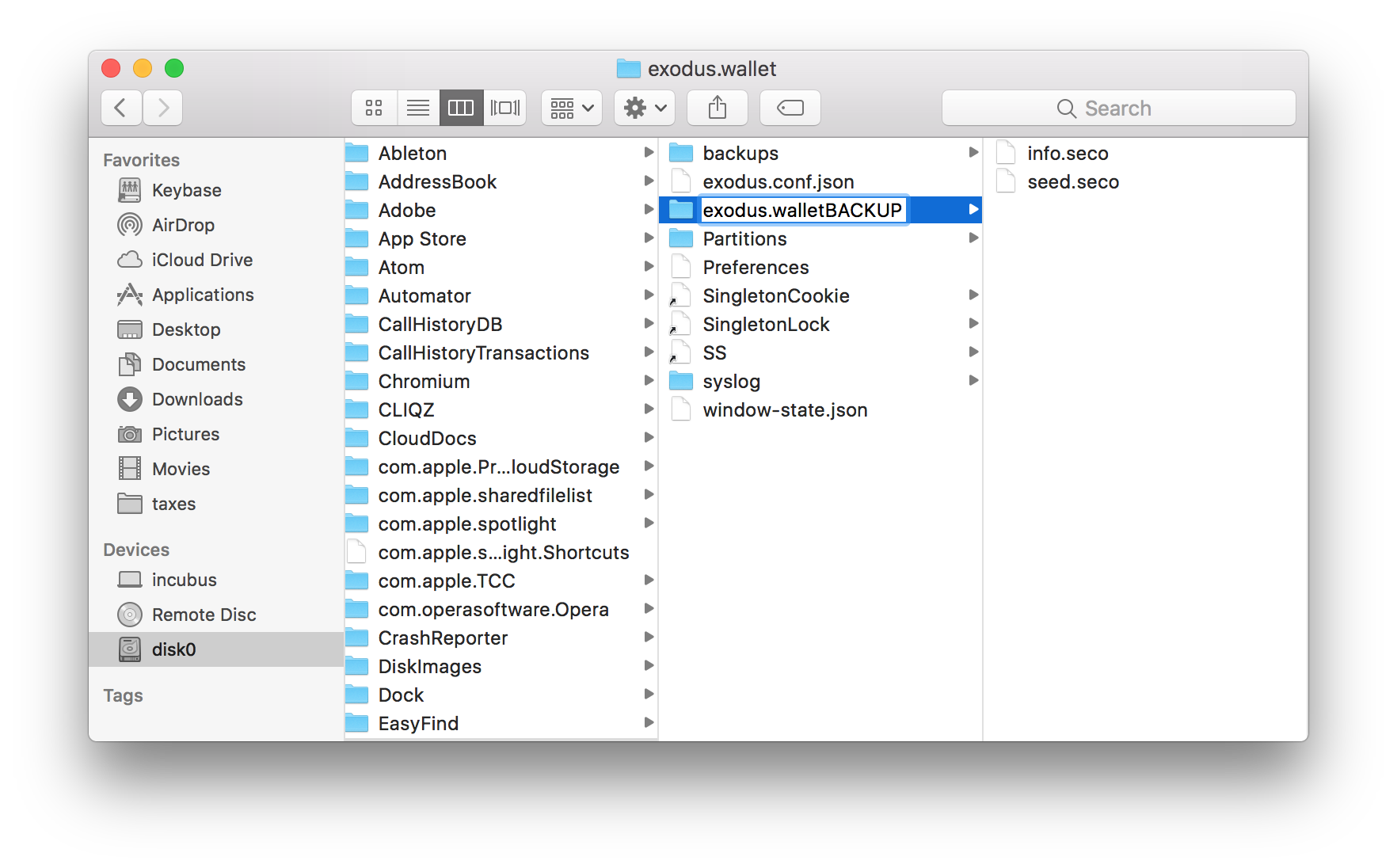1397x868 pixels.
Task: Select the CallHistoryTransactions folder
Action: point(501,352)
